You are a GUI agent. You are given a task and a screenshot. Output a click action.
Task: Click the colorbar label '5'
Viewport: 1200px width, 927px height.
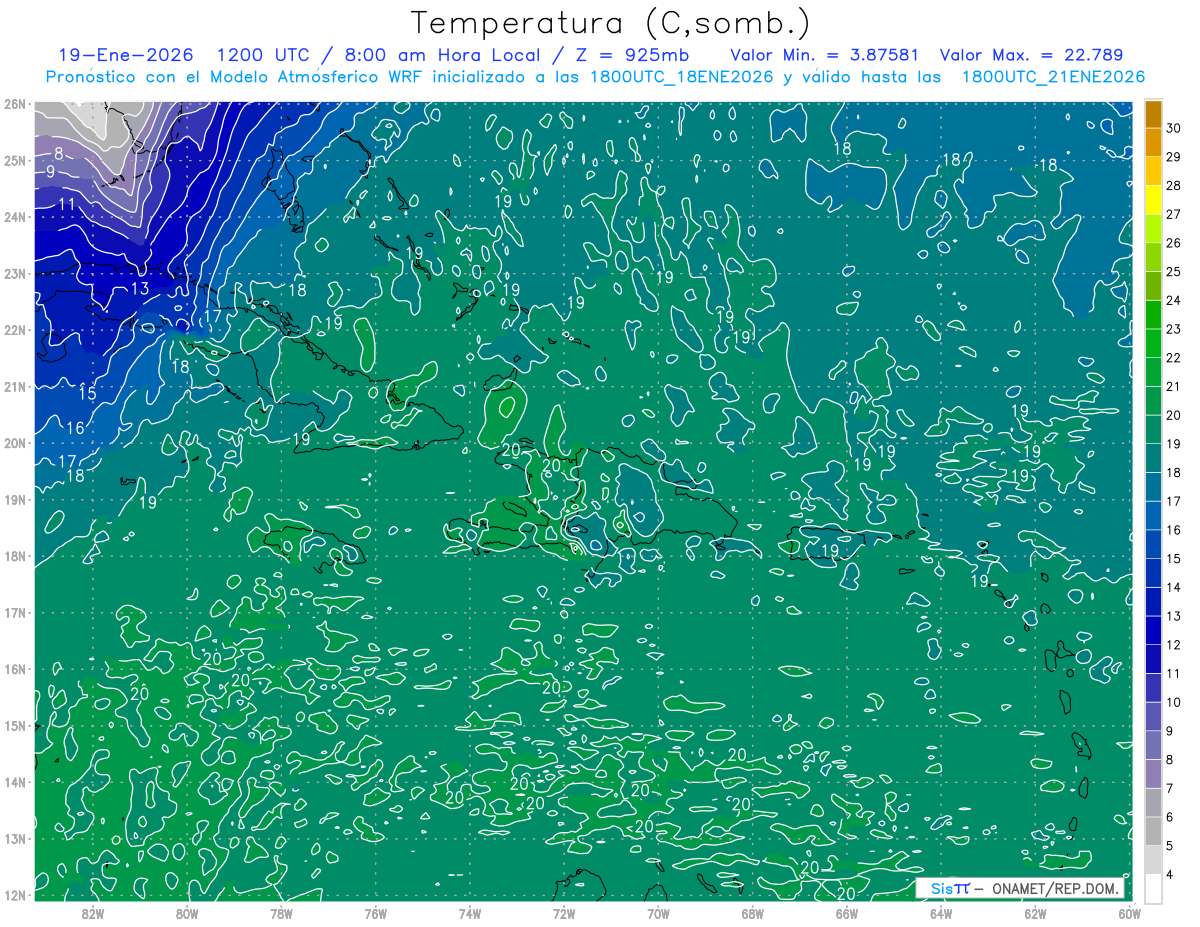tap(1170, 847)
